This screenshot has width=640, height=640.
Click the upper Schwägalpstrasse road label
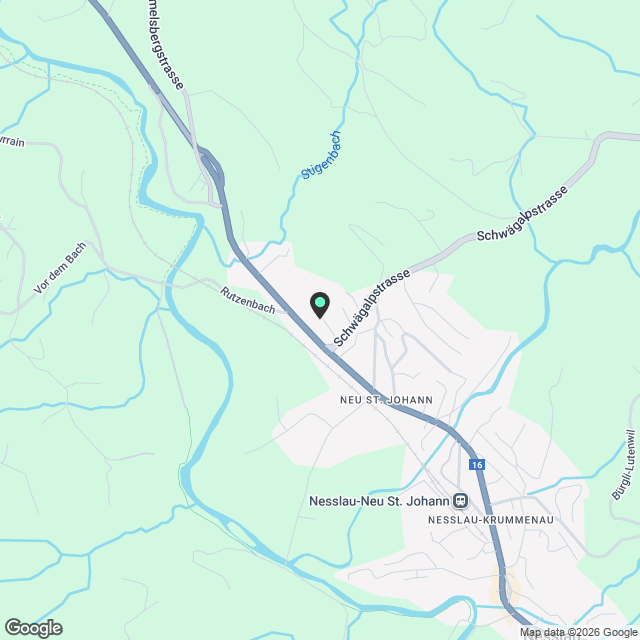tap(522, 213)
